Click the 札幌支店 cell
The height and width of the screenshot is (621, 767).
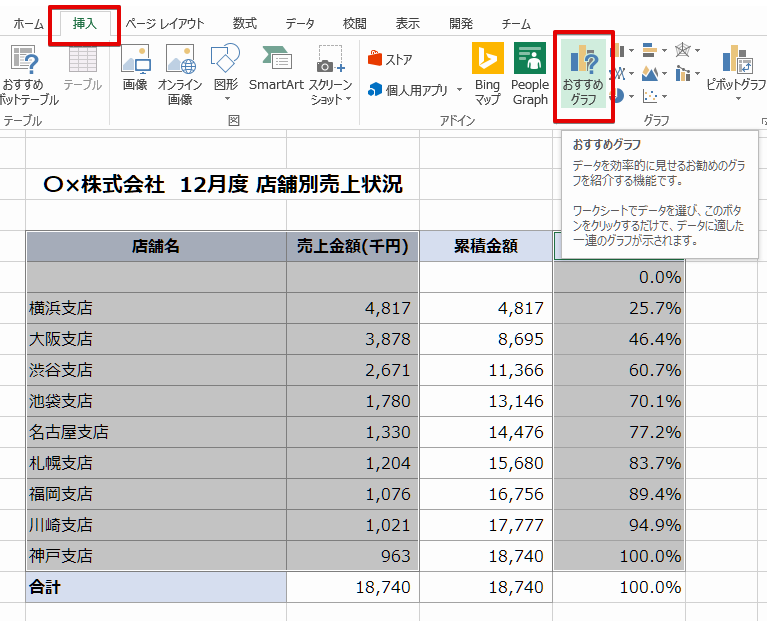click(x=156, y=463)
